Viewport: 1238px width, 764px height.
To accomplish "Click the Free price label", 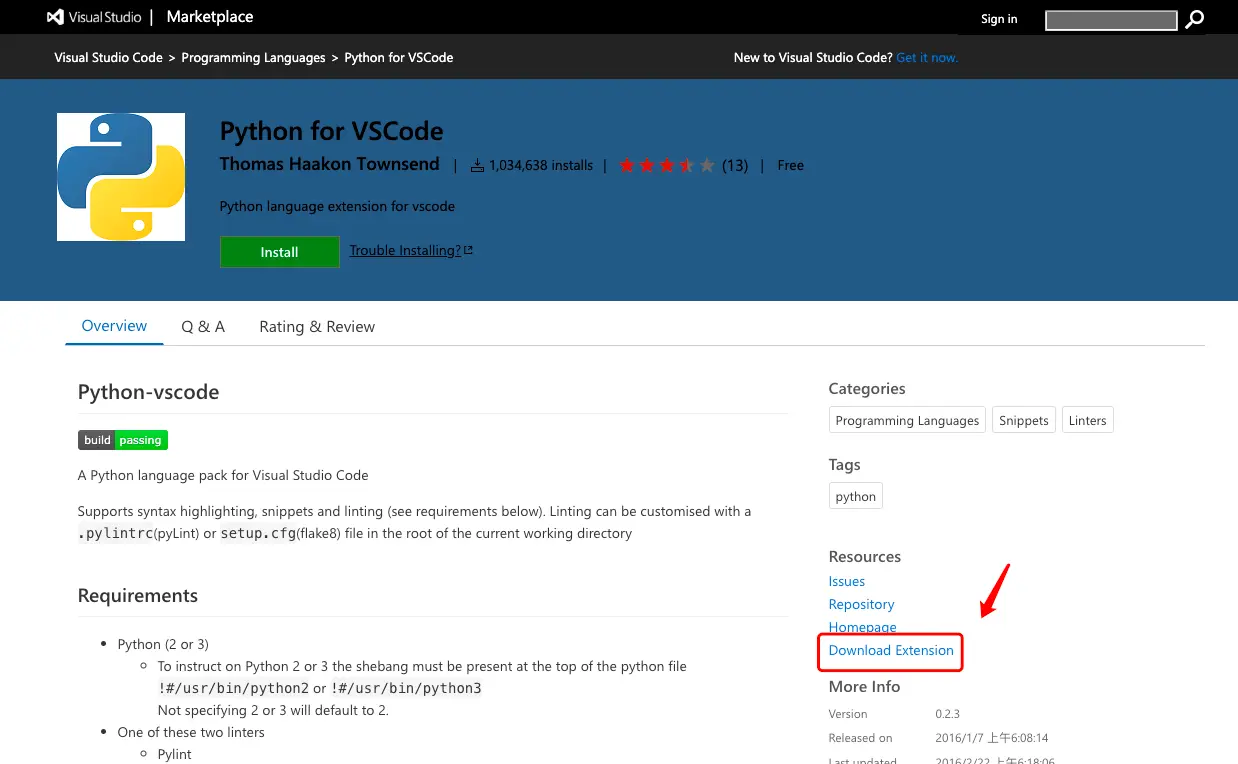I will pyautogui.click(x=790, y=165).
